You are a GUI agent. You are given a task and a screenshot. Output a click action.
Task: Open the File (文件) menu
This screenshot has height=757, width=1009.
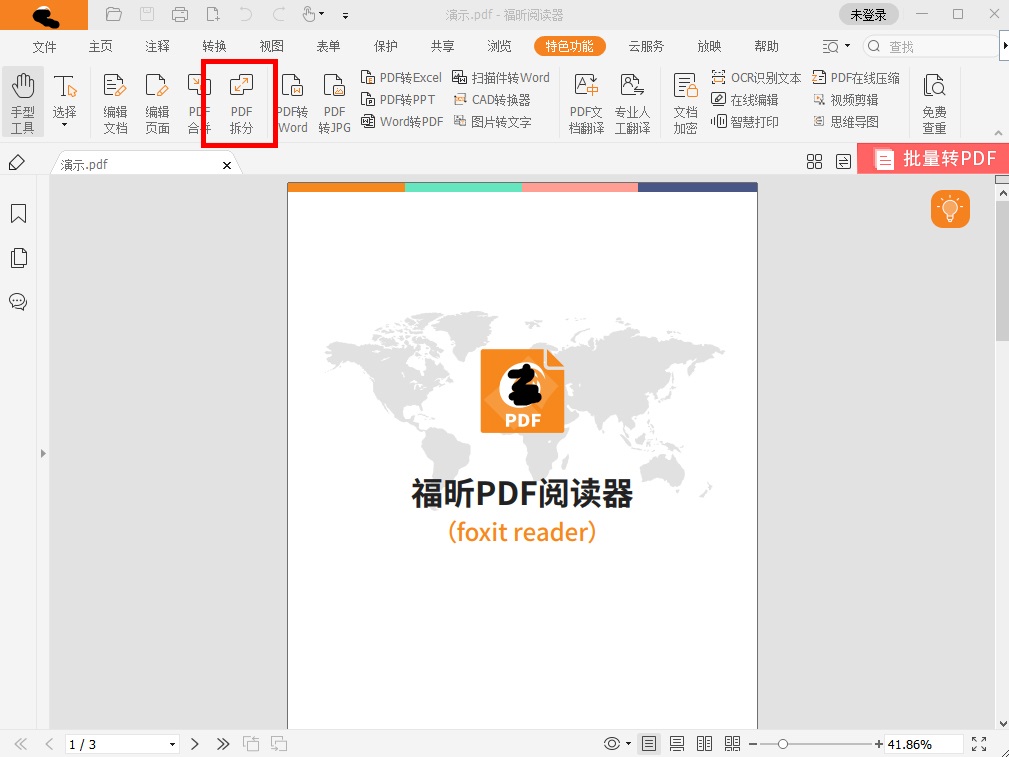coord(44,46)
